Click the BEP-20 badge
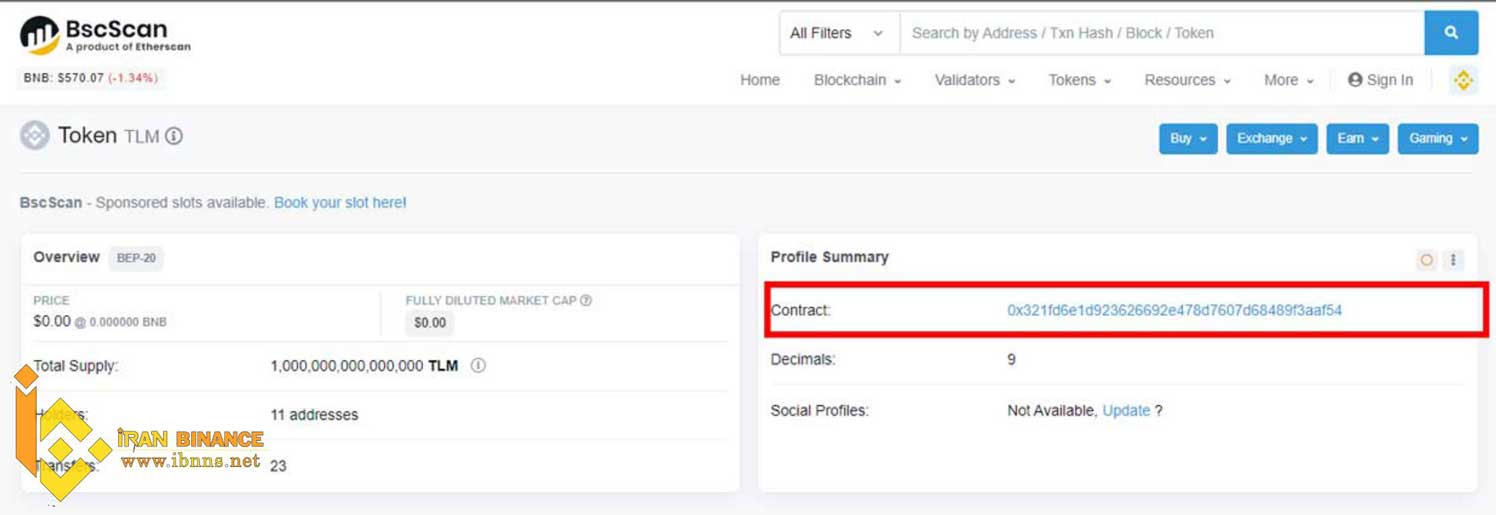1496x515 pixels. 136,258
